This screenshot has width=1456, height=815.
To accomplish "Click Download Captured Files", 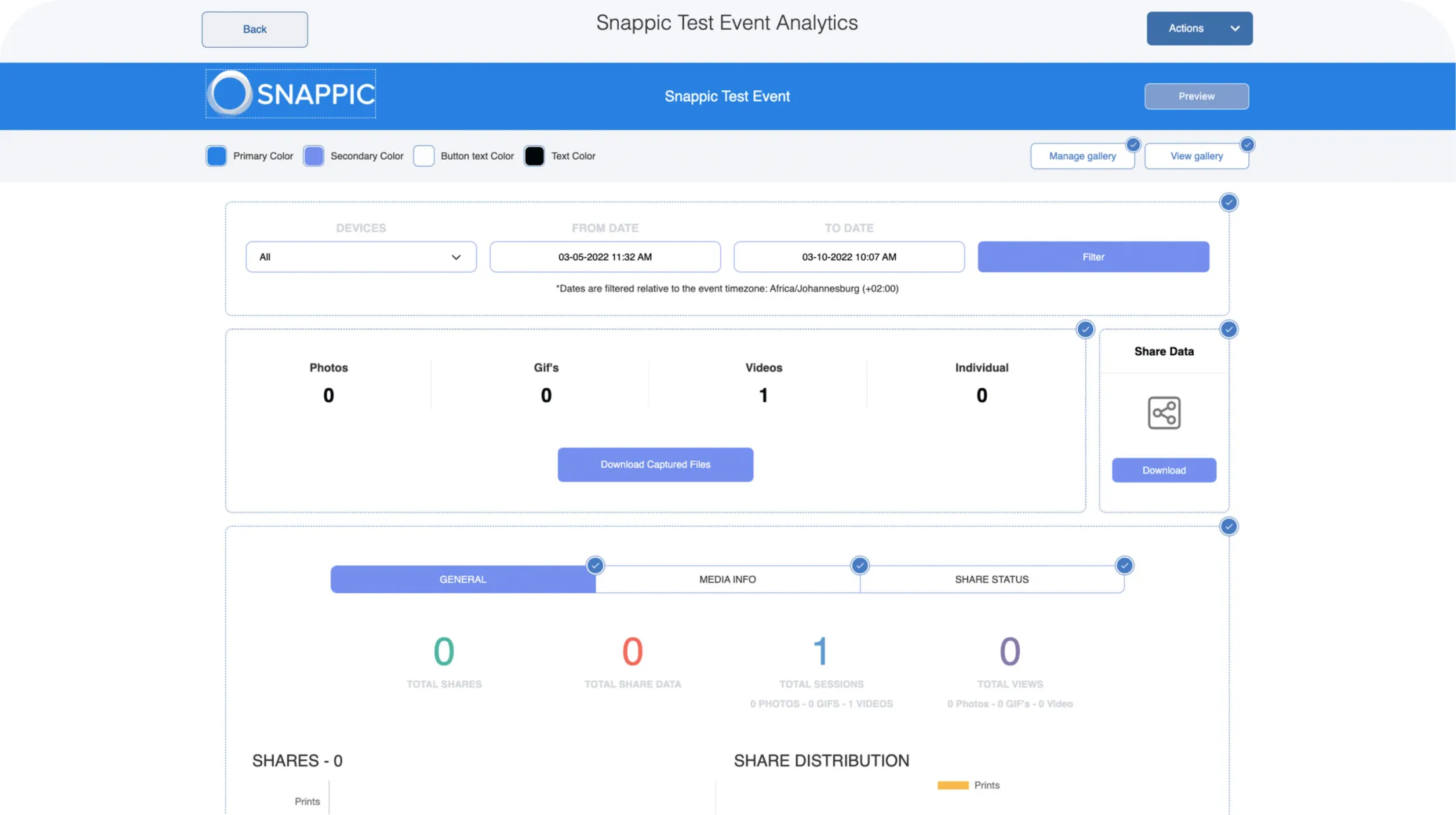I will tap(655, 464).
